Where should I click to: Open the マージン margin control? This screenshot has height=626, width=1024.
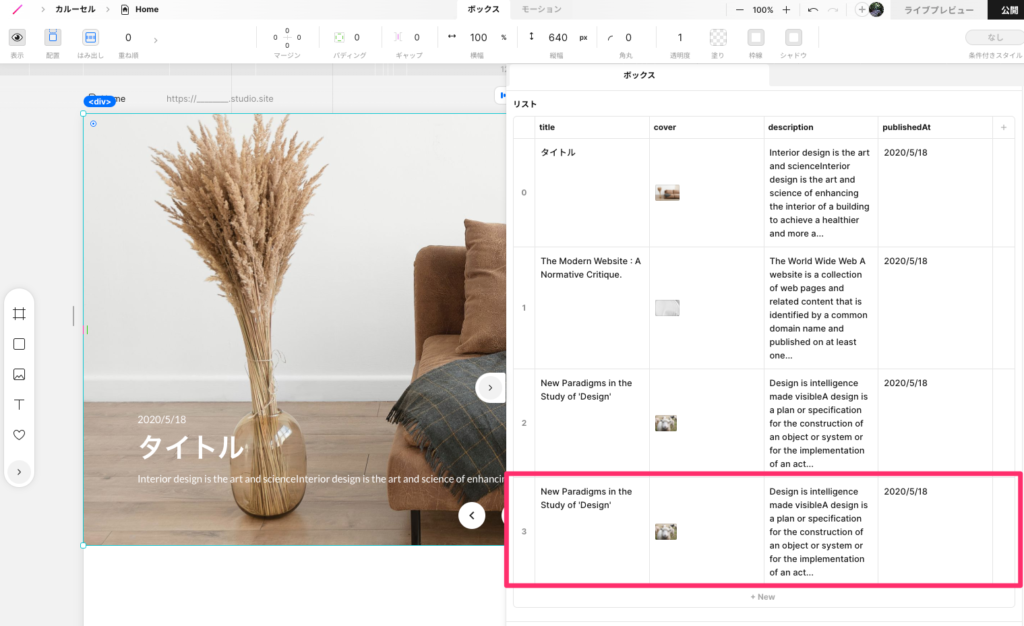(x=287, y=37)
